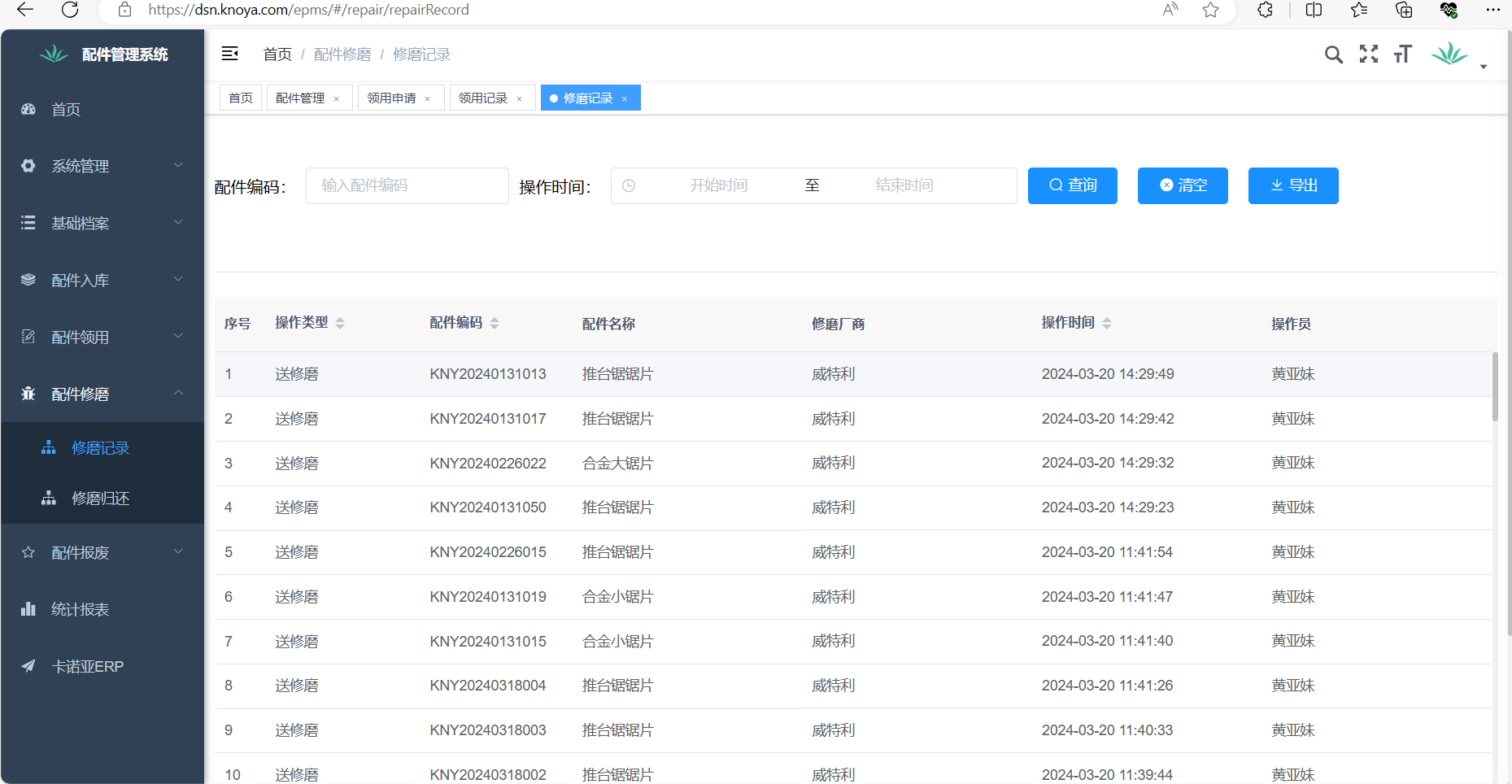Select part code KNY20240226015

click(x=488, y=552)
